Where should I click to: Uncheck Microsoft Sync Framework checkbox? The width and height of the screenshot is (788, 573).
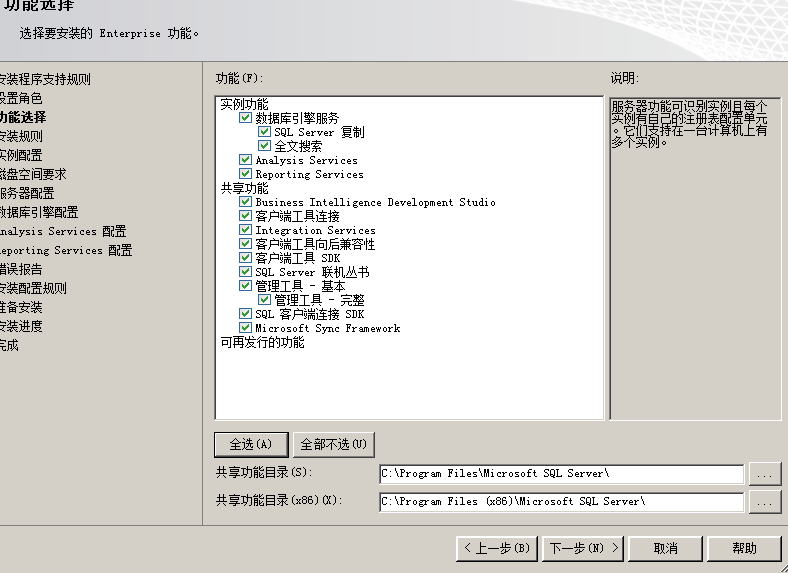(x=245, y=328)
